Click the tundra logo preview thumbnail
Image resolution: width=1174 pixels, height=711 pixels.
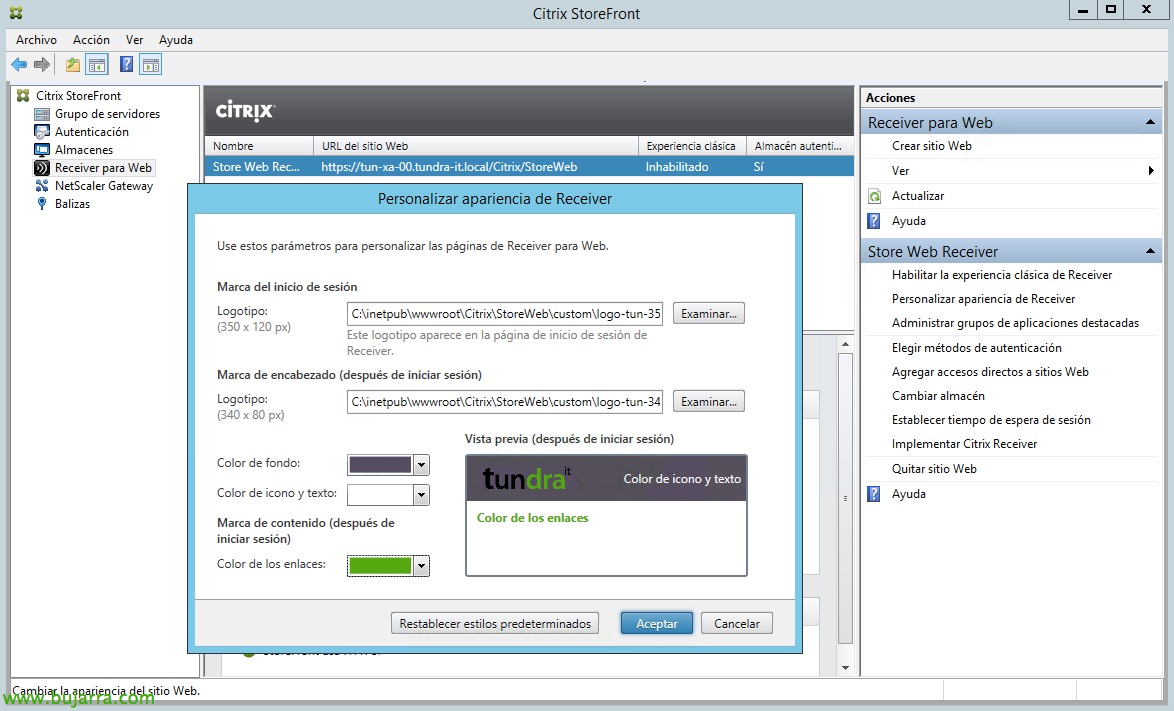pyautogui.click(x=527, y=478)
